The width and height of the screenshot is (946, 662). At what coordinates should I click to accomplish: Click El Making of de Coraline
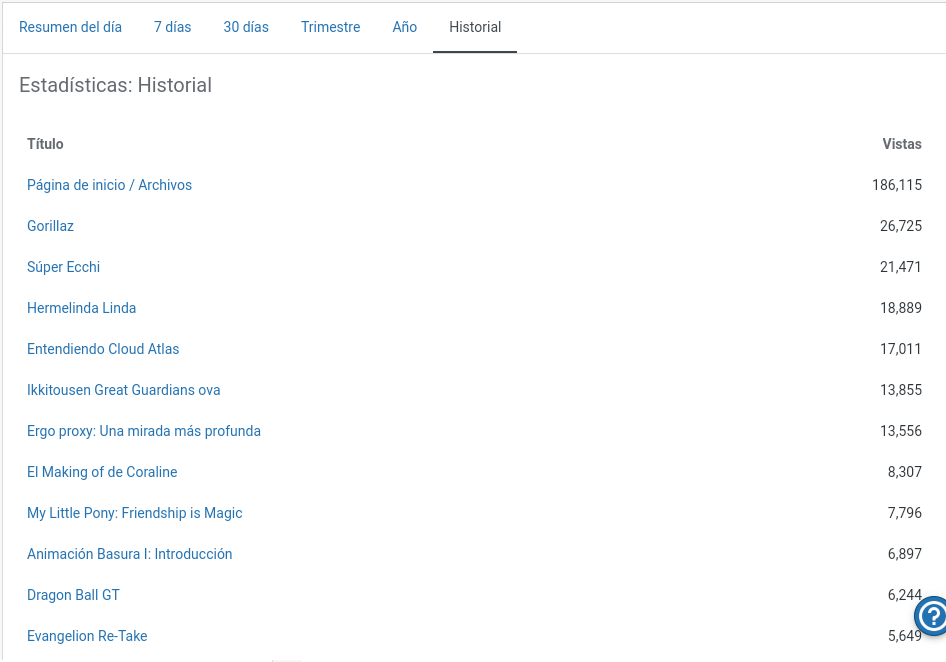point(102,472)
